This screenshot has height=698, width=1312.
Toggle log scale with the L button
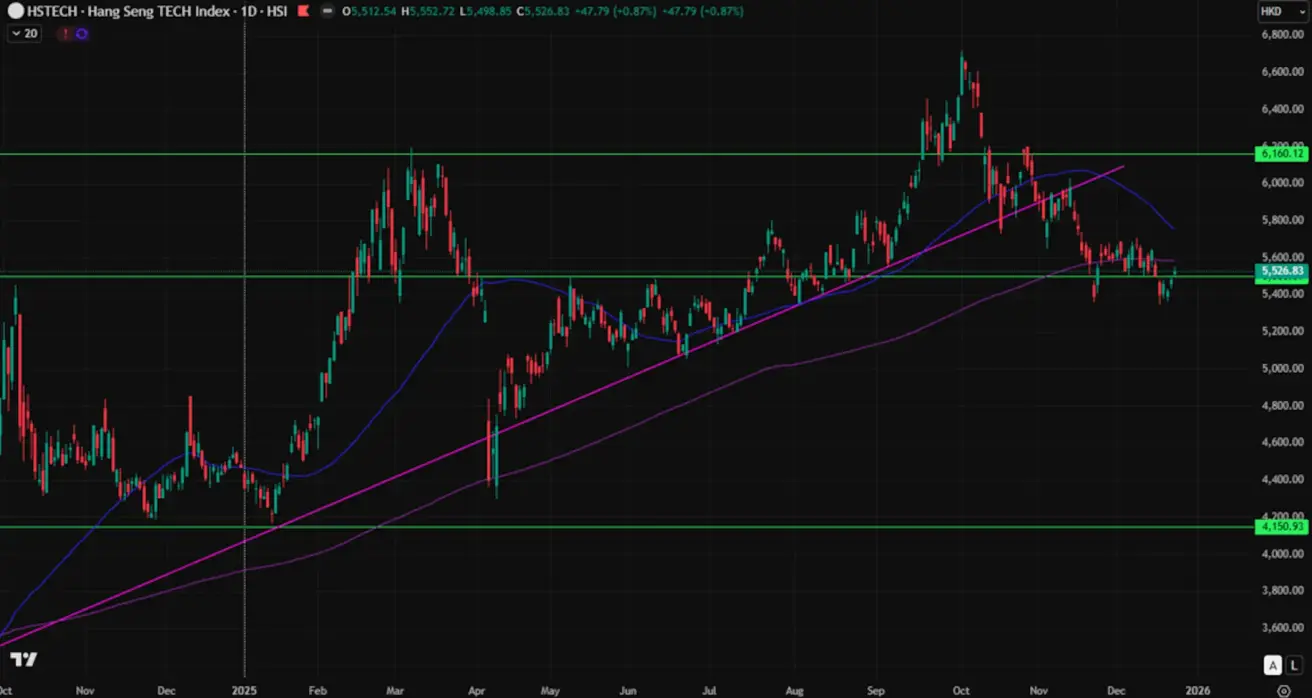click(1292, 665)
